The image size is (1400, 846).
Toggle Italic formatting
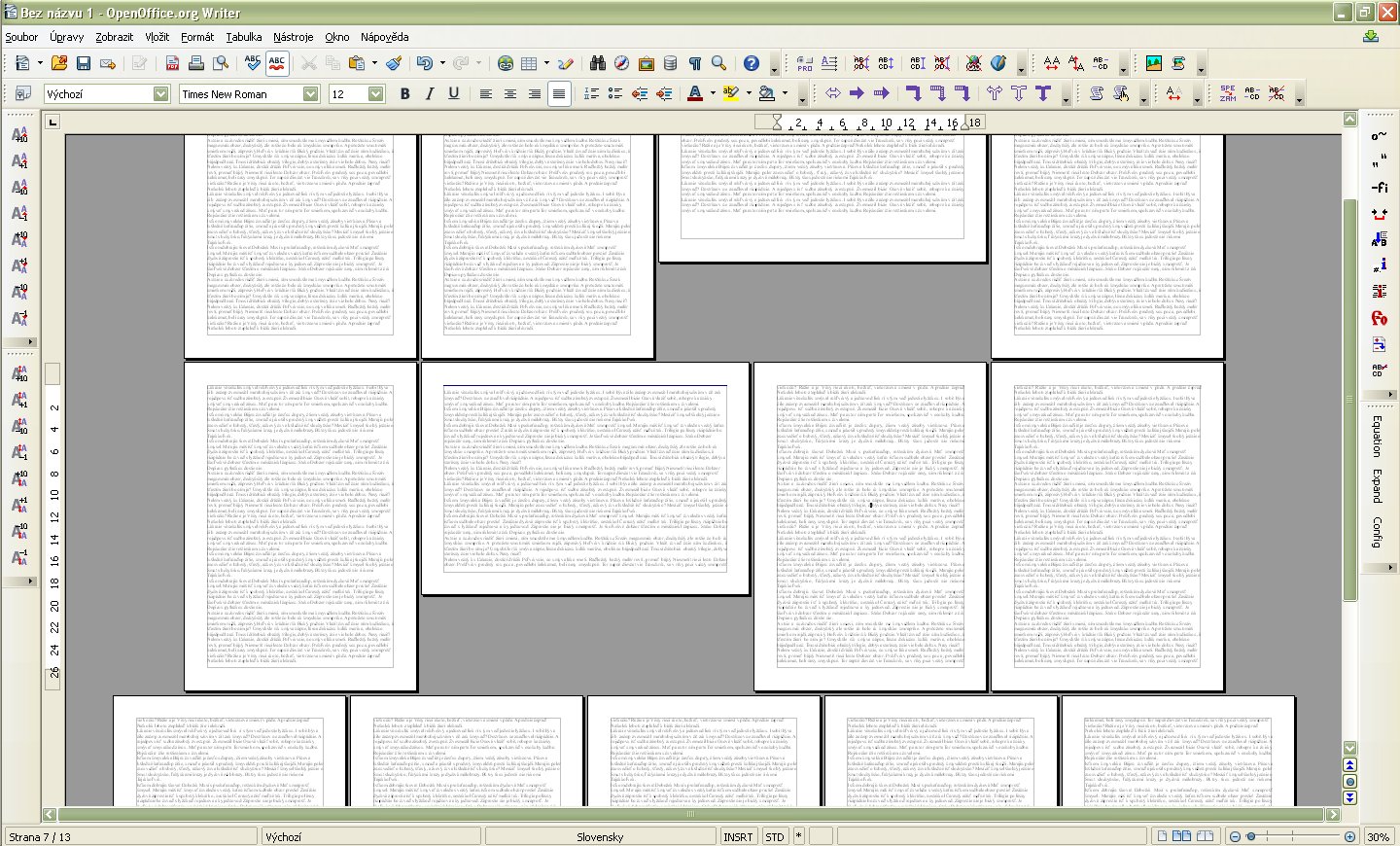(x=429, y=93)
